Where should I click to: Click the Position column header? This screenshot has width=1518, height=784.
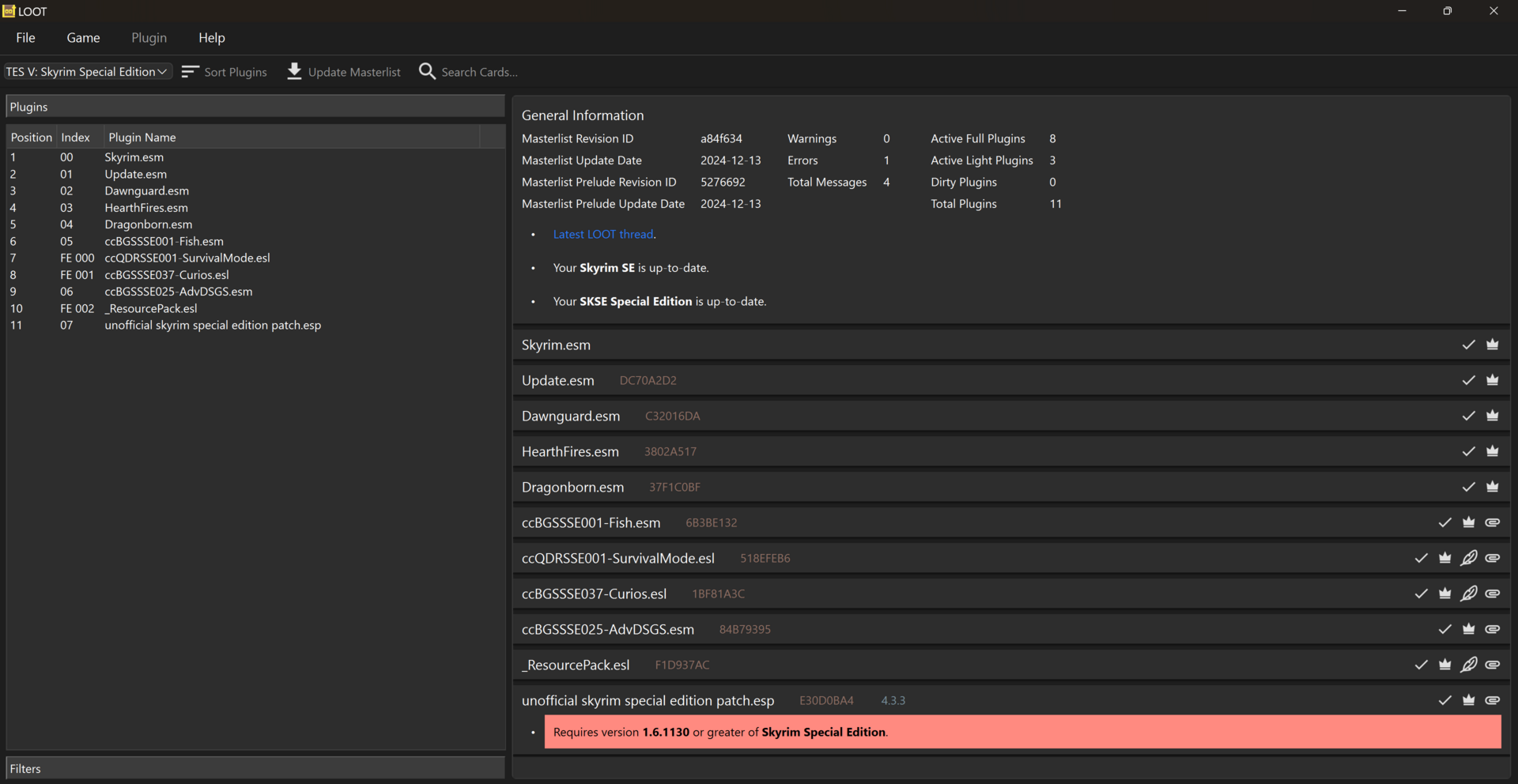point(32,138)
